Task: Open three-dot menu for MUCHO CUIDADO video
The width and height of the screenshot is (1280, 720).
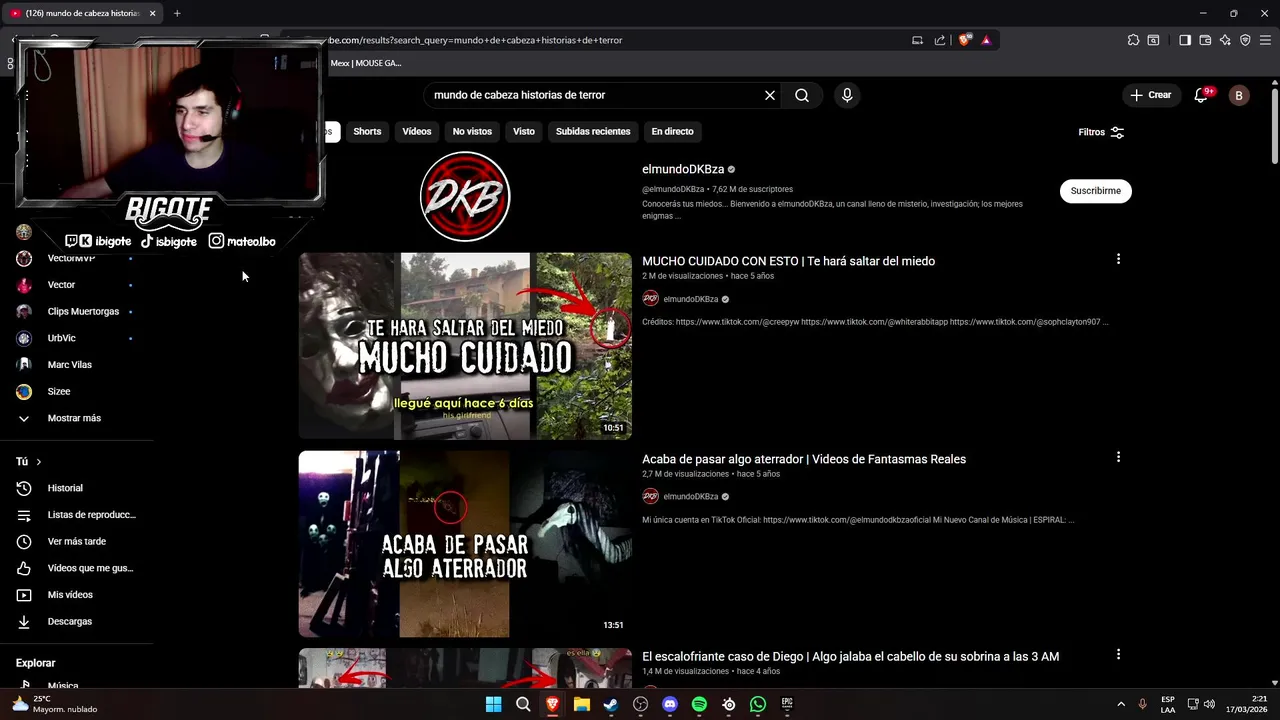Action: click(x=1118, y=259)
